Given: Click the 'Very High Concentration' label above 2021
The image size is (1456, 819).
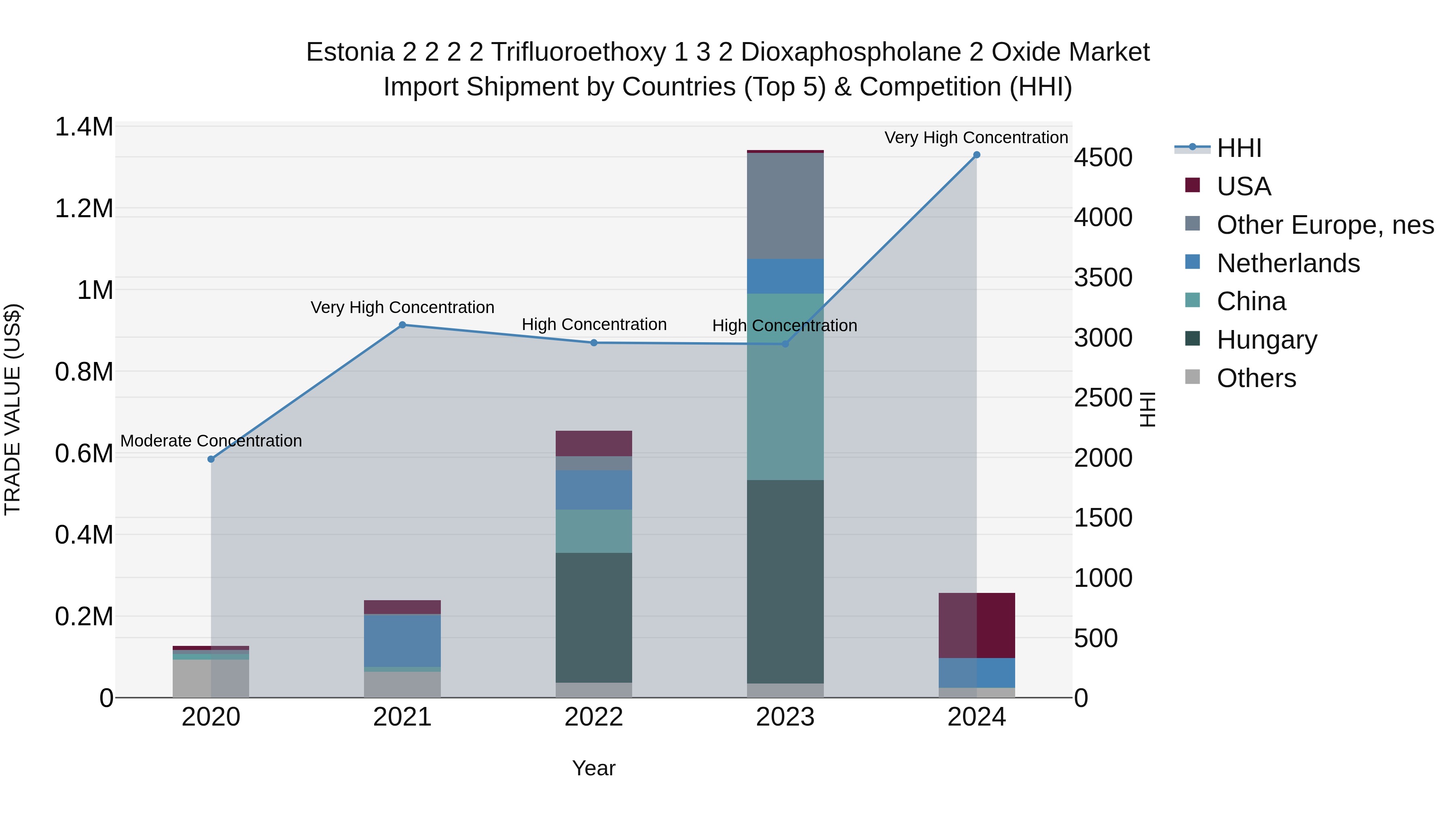Looking at the screenshot, I should 402,307.
